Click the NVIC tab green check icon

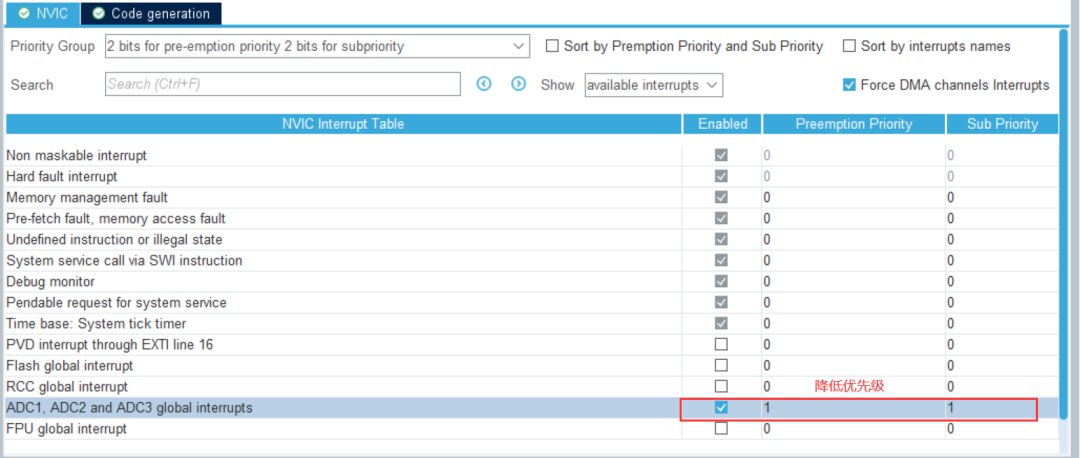24,13
